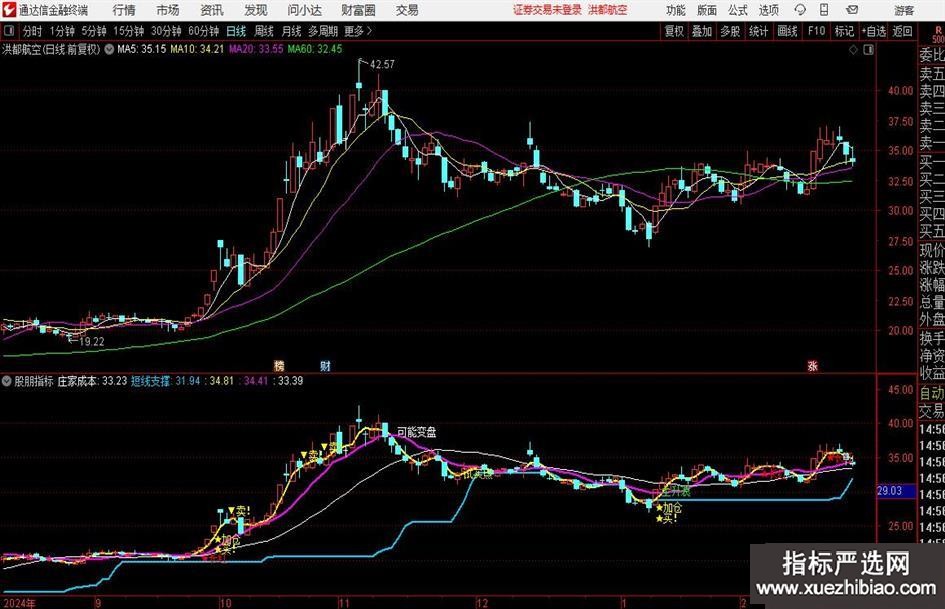Expand the 股朋指标 indicator dropdown arrow

tap(7, 381)
